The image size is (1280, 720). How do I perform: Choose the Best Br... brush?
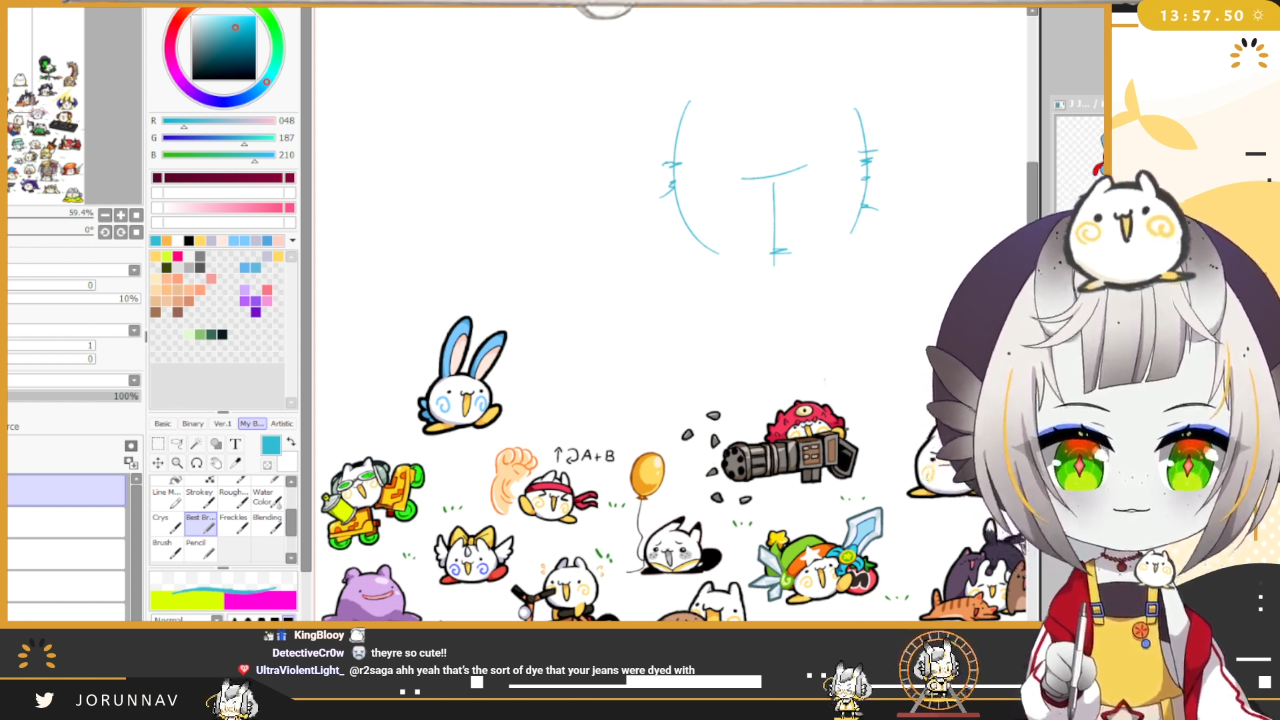click(200, 523)
